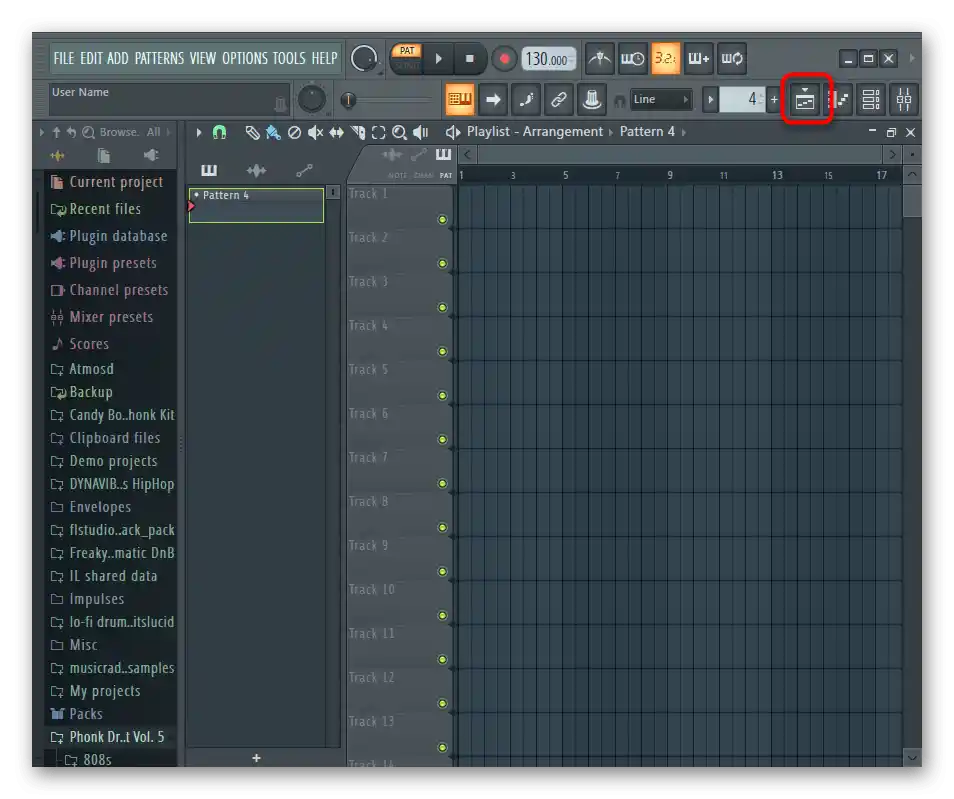954x799 pixels.
Task: Open the Channel rack
Action: click(871, 99)
